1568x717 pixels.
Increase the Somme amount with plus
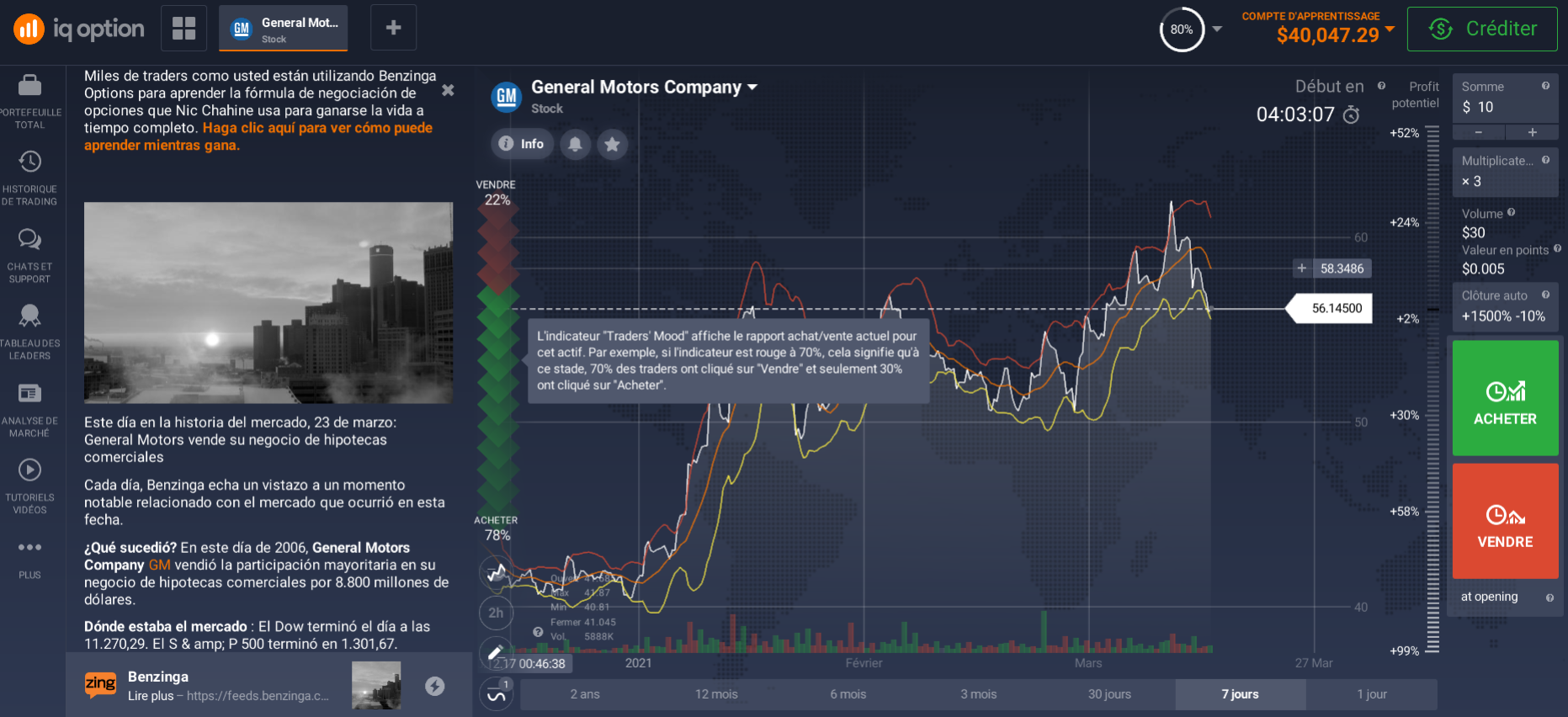point(1532,132)
